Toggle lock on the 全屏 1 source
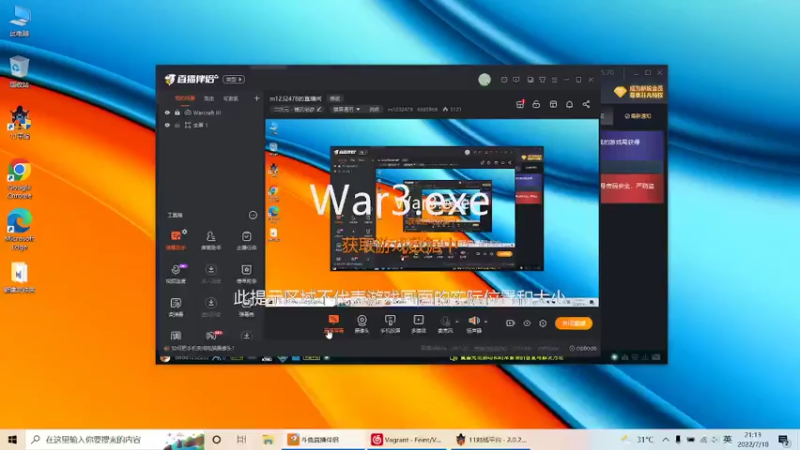The image size is (800, 450). click(x=177, y=125)
